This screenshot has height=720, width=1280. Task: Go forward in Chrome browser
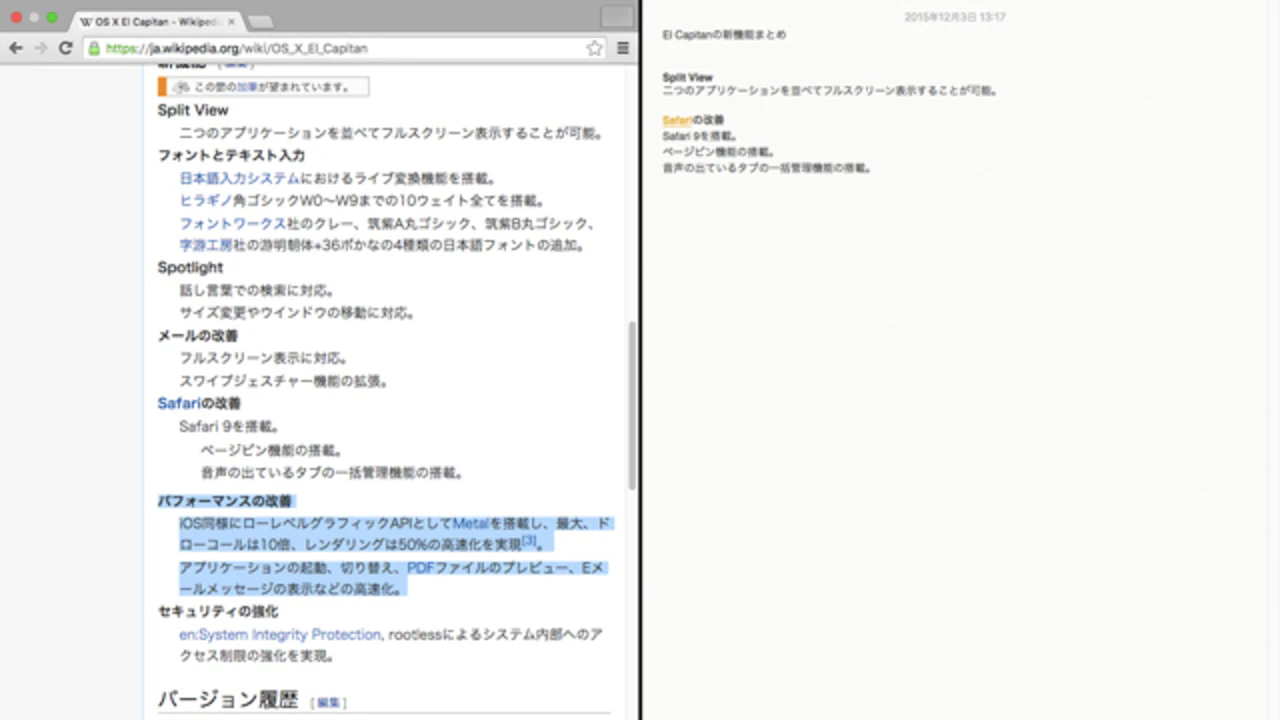[41, 48]
